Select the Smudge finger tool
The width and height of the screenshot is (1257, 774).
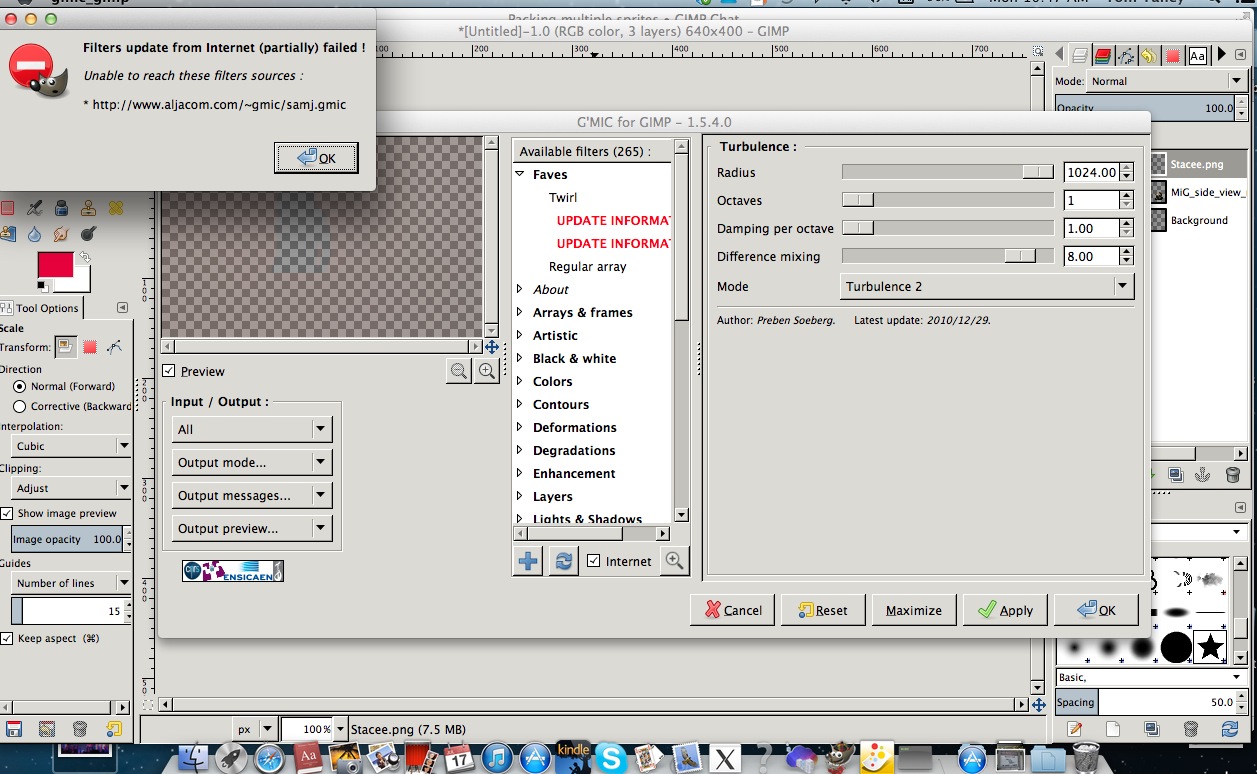click(61, 234)
